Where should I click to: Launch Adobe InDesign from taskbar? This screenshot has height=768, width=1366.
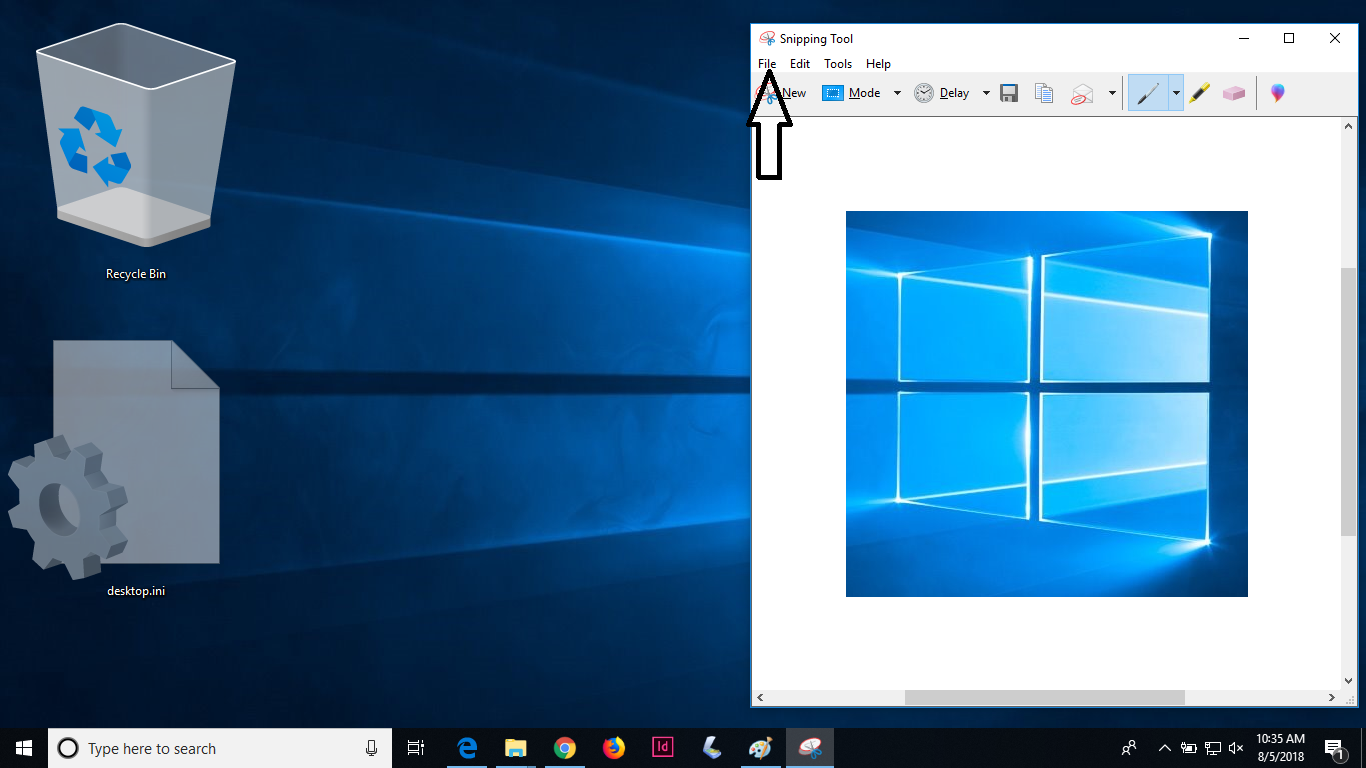pos(662,748)
